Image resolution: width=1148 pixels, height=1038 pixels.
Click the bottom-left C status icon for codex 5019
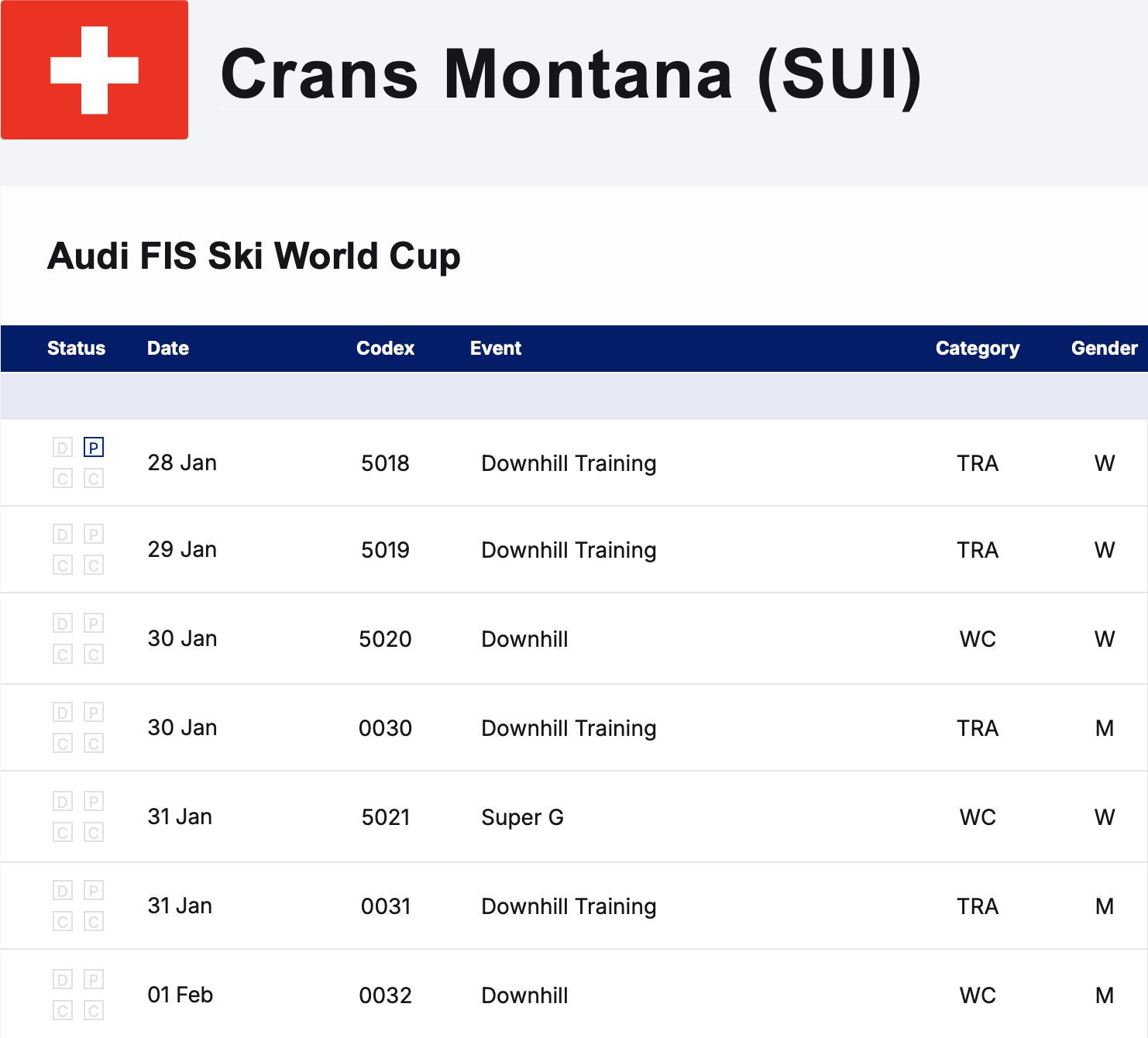63,565
